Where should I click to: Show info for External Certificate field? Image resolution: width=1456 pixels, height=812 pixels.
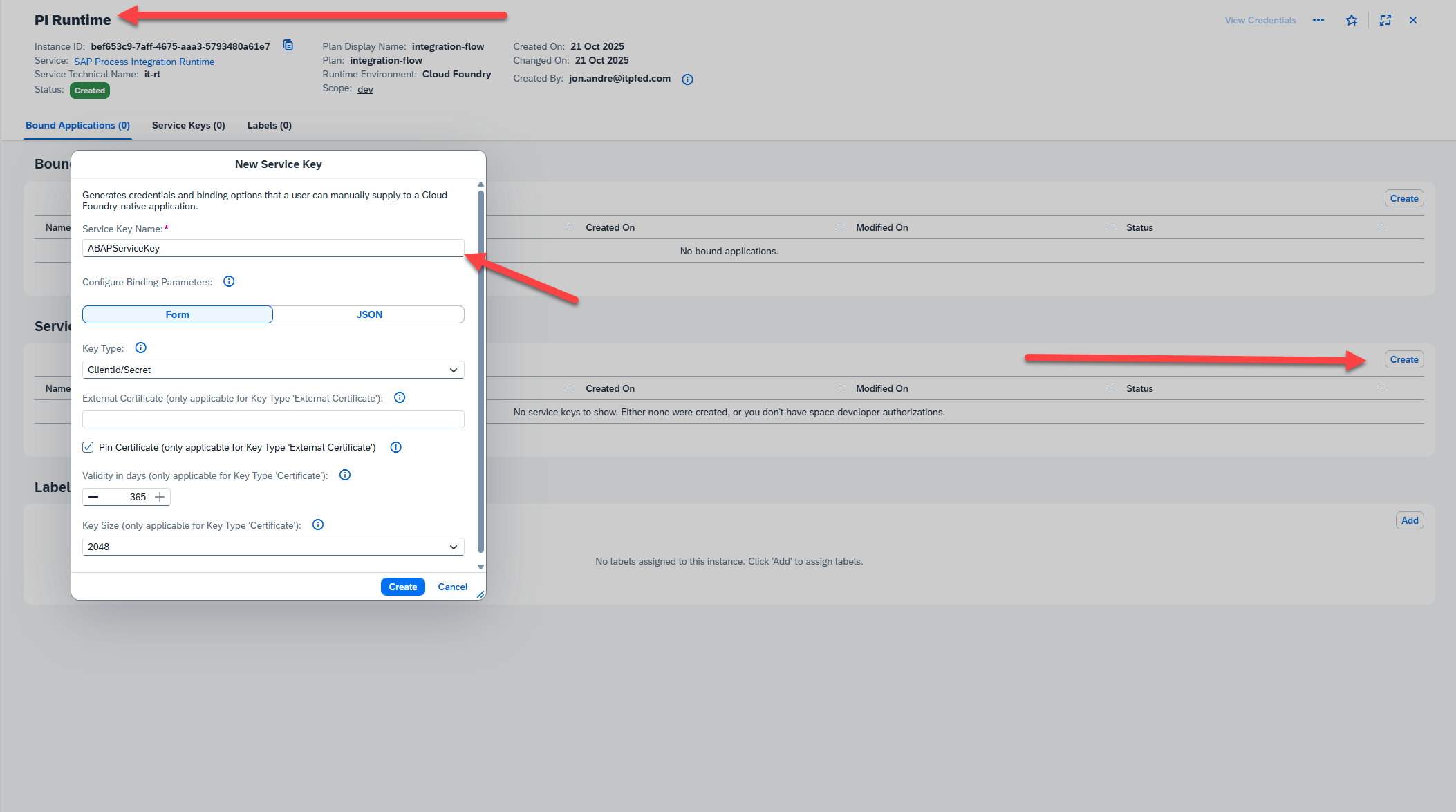point(400,397)
